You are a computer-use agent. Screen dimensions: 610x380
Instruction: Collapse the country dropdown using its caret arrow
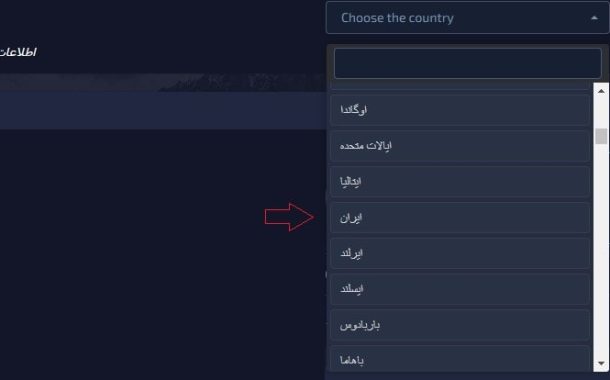tap(594, 18)
